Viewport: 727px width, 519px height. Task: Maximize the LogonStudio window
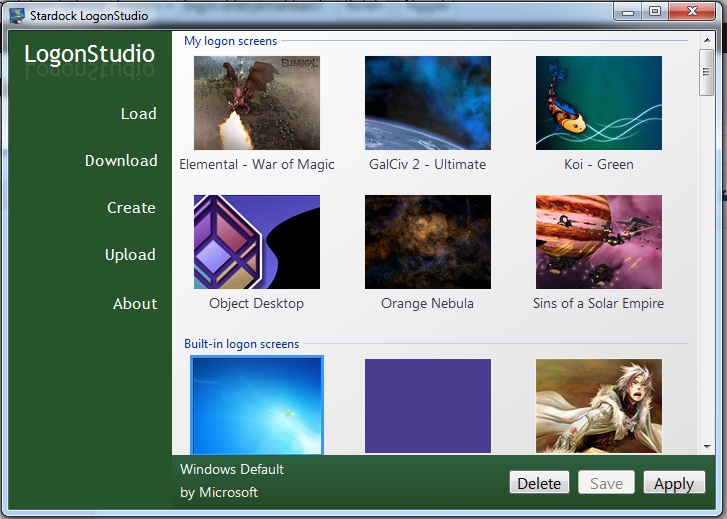655,12
